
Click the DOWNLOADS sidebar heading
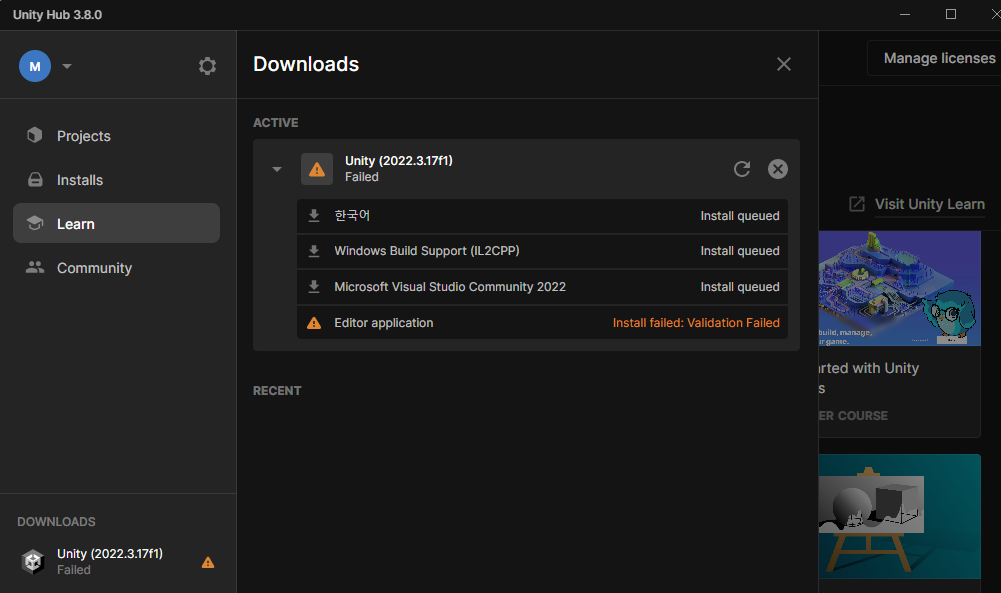(56, 522)
